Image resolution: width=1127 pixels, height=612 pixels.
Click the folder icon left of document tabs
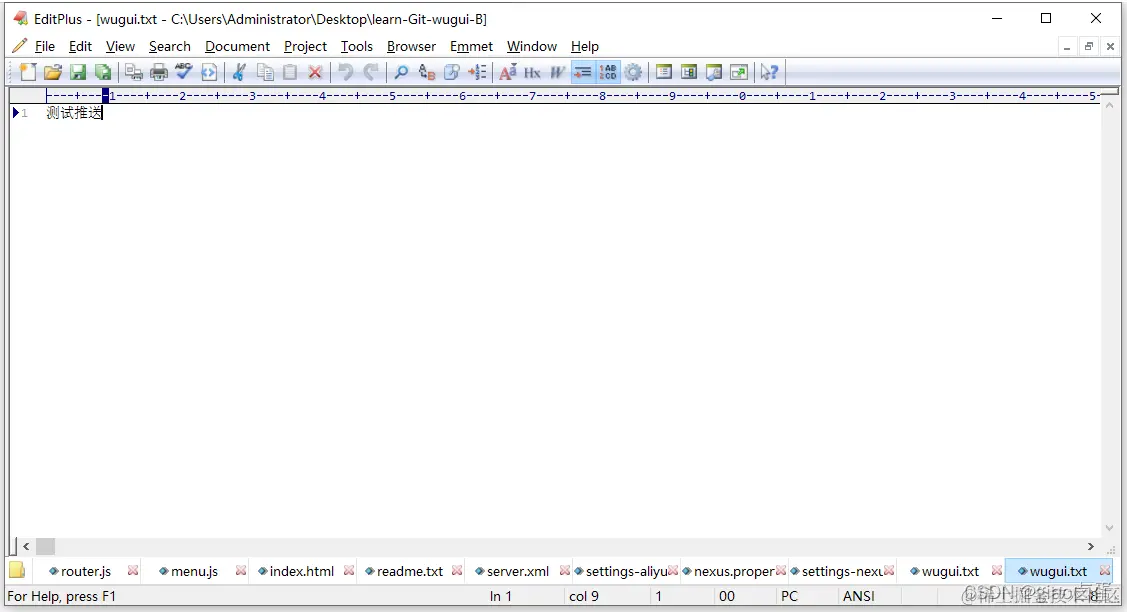(x=17, y=571)
